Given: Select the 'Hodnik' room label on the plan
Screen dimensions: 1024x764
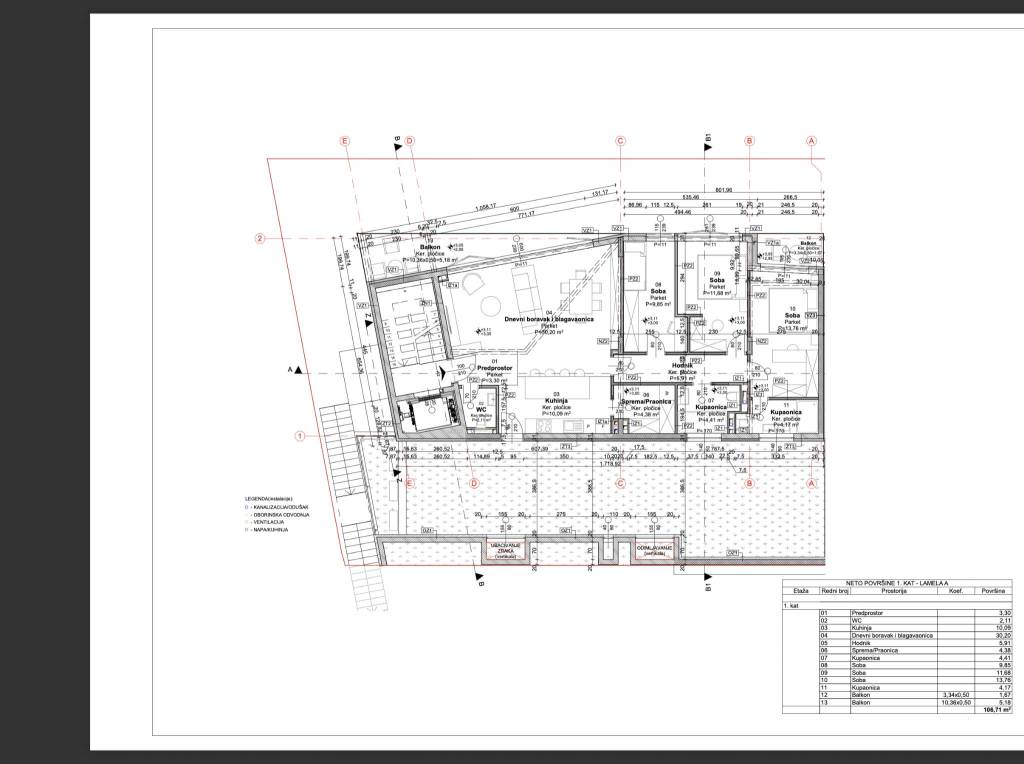Looking at the screenshot, I should click(682, 366).
